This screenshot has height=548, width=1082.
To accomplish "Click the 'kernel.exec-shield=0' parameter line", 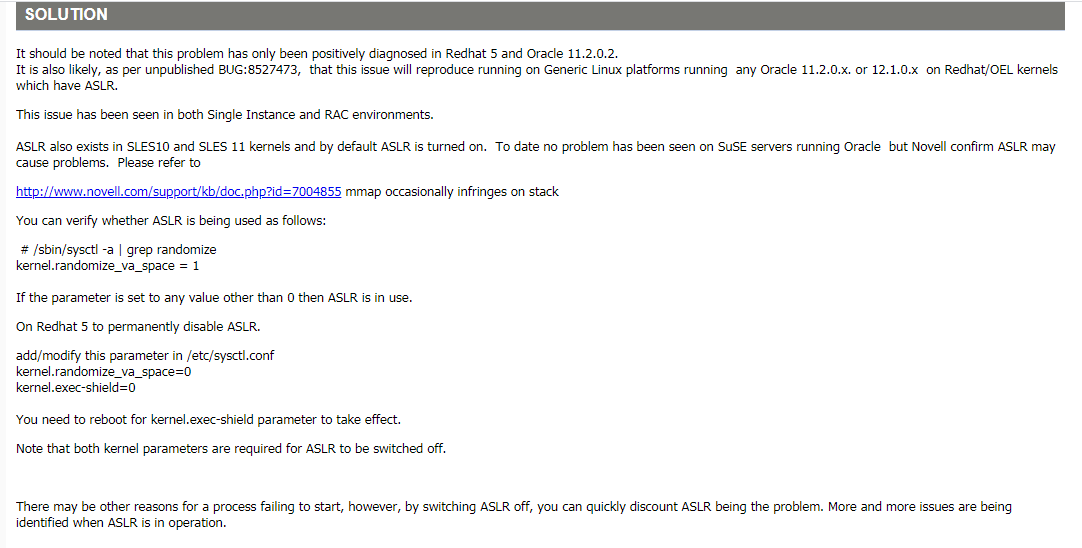I will [x=76, y=387].
